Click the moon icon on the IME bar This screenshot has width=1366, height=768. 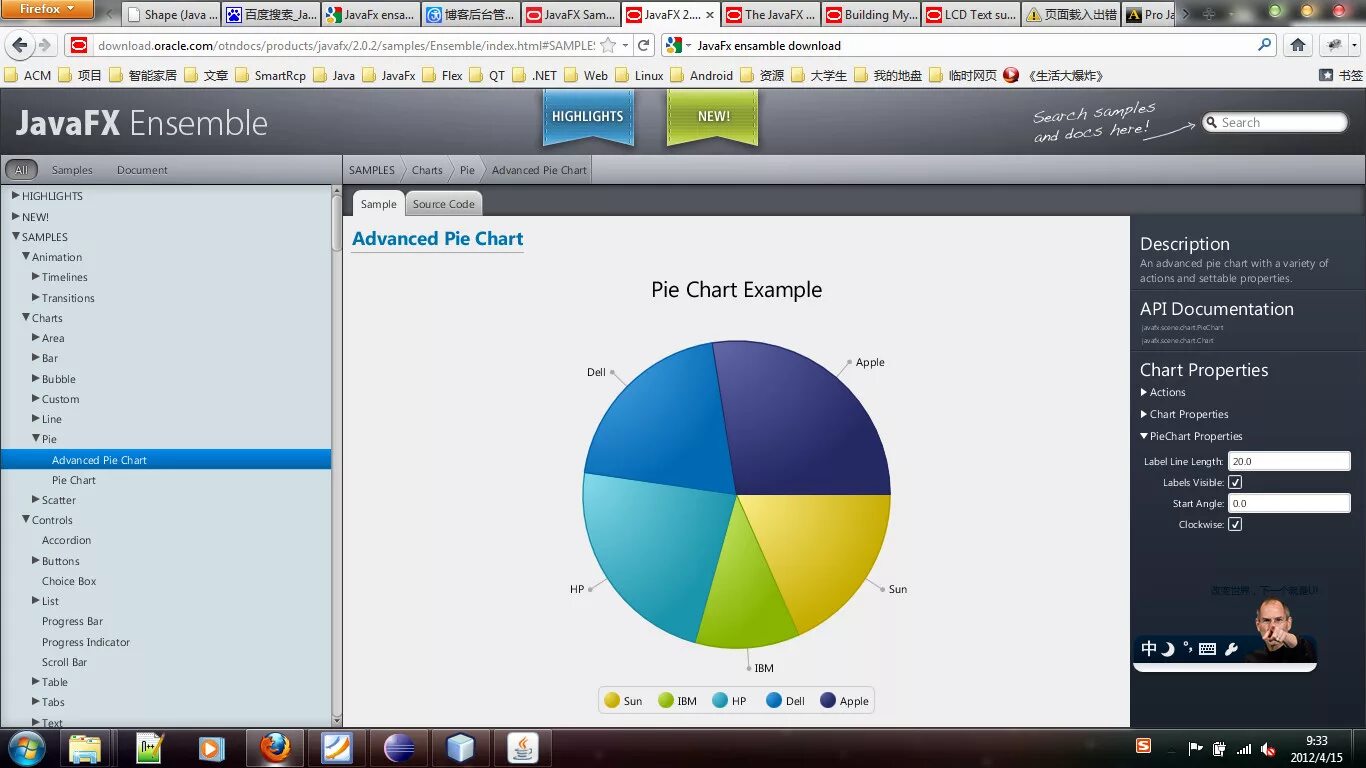(x=1168, y=649)
